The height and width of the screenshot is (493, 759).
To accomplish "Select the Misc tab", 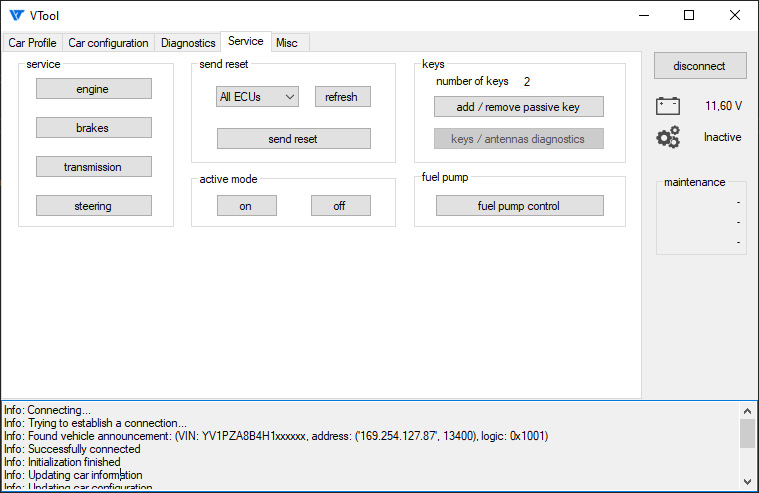I will 287,43.
